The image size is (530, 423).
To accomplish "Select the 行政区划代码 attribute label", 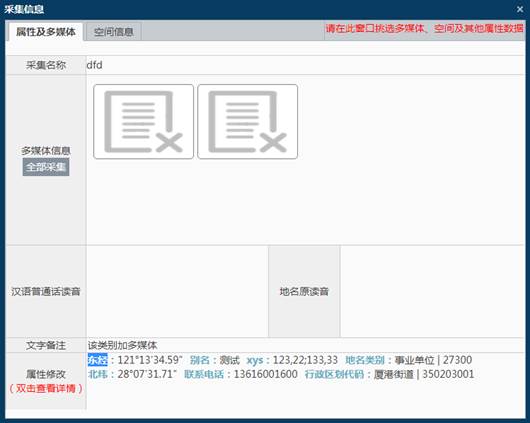I will (334, 374).
